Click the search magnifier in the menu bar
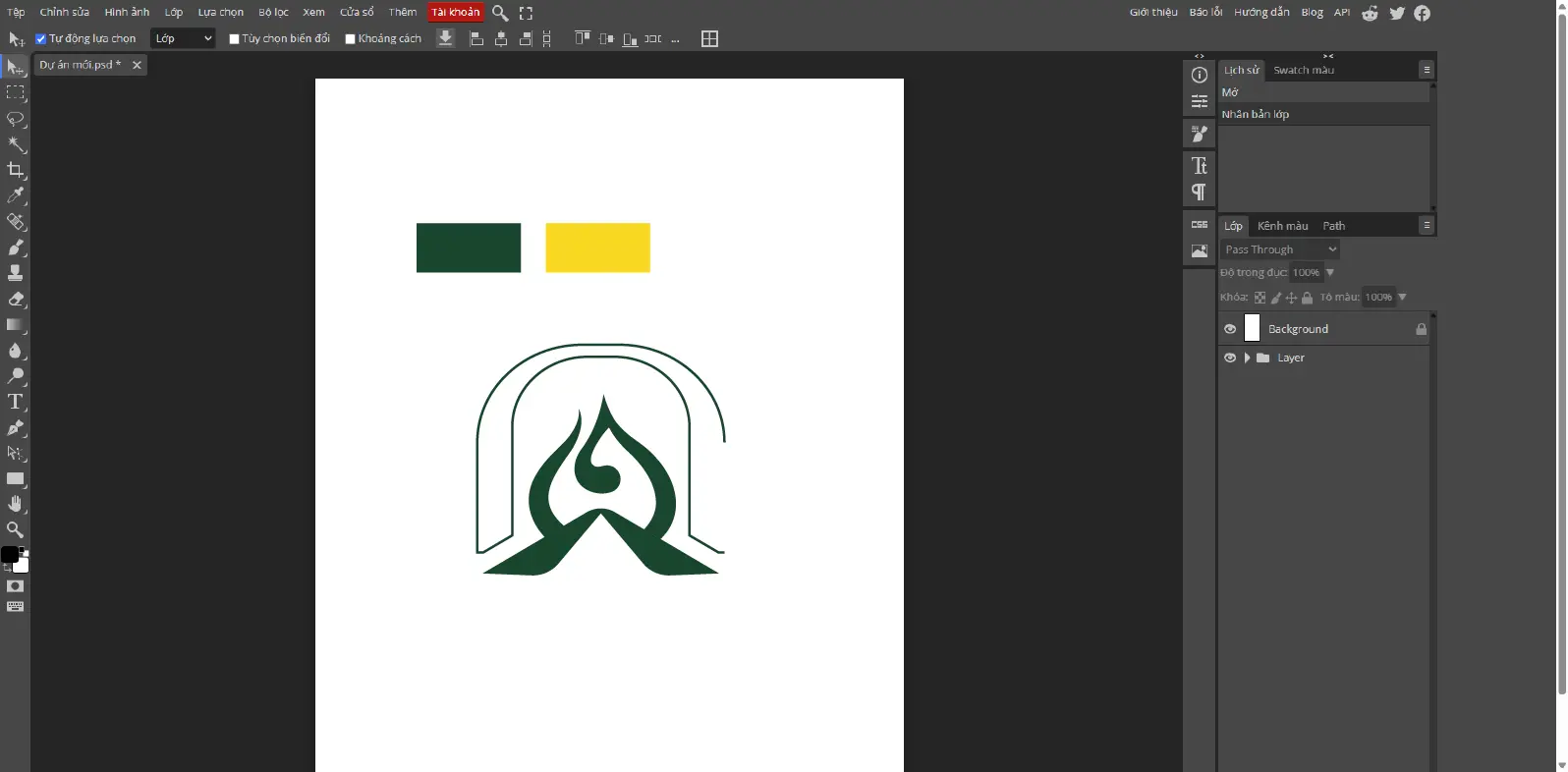 [500, 13]
